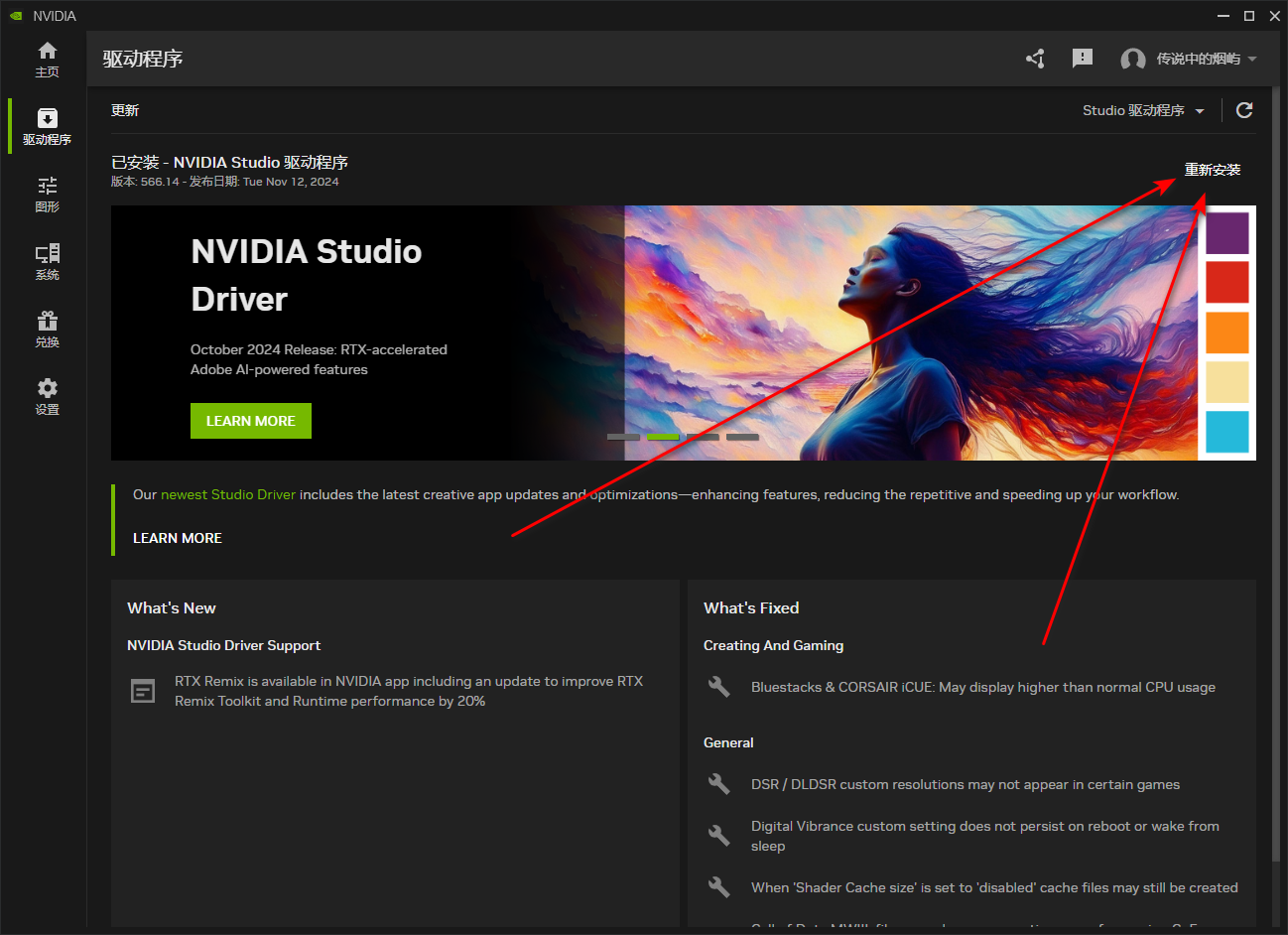Click the What's Fixed heading

pos(751,608)
